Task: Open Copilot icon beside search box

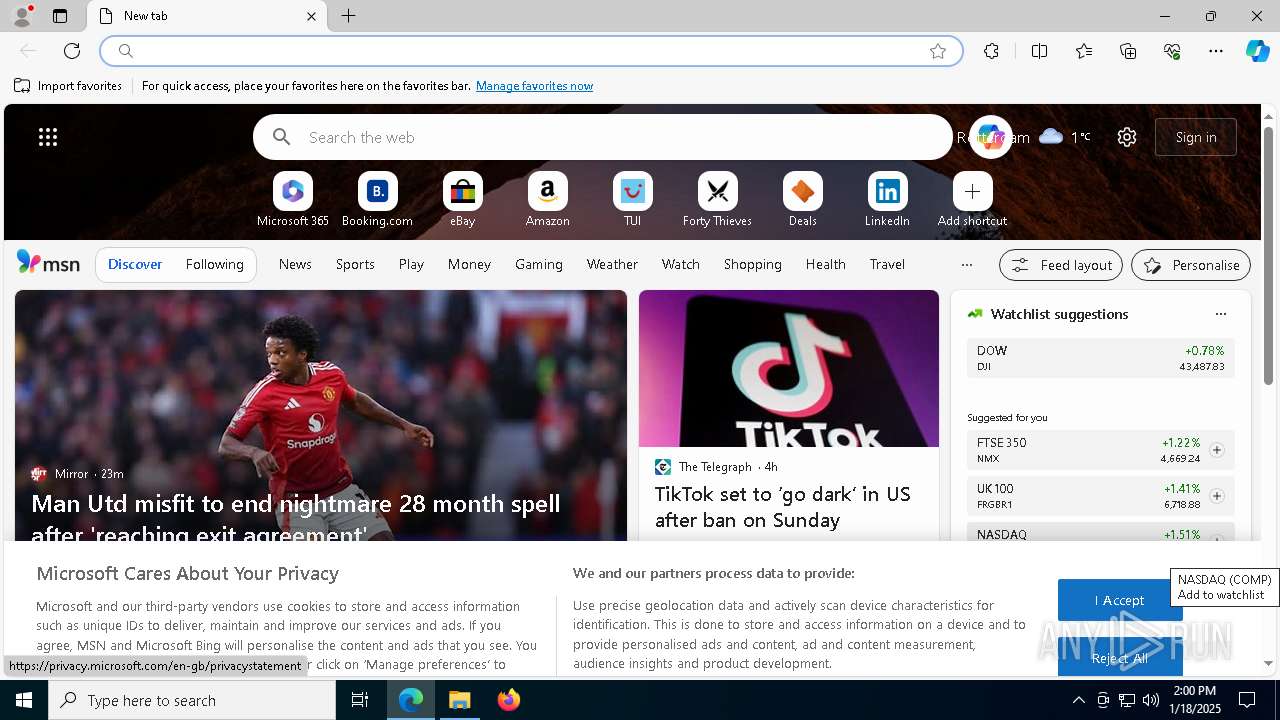Action: [x=990, y=137]
